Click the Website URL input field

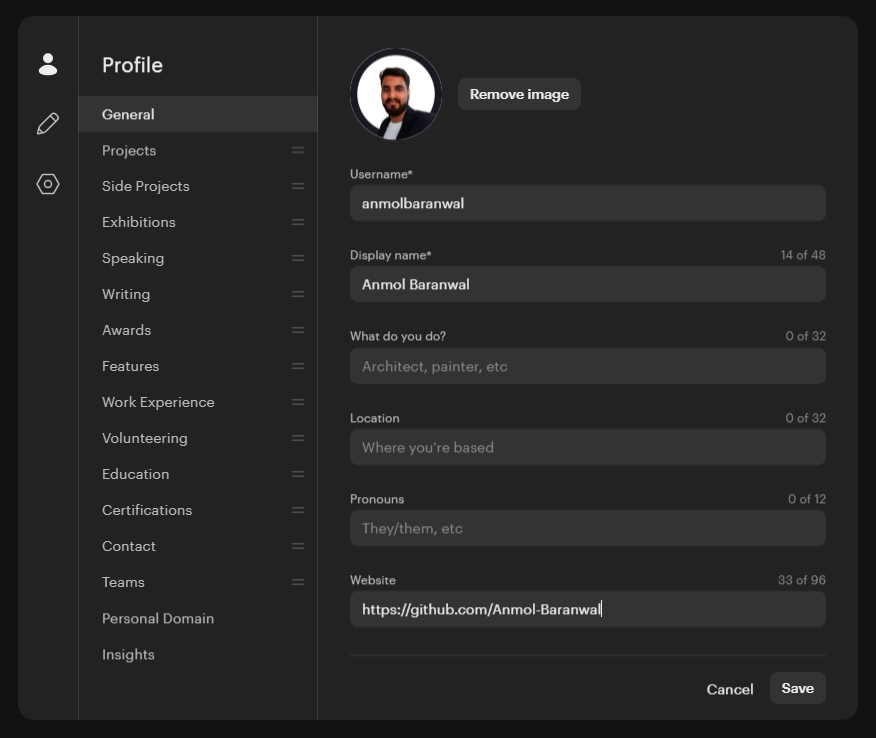(x=588, y=609)
